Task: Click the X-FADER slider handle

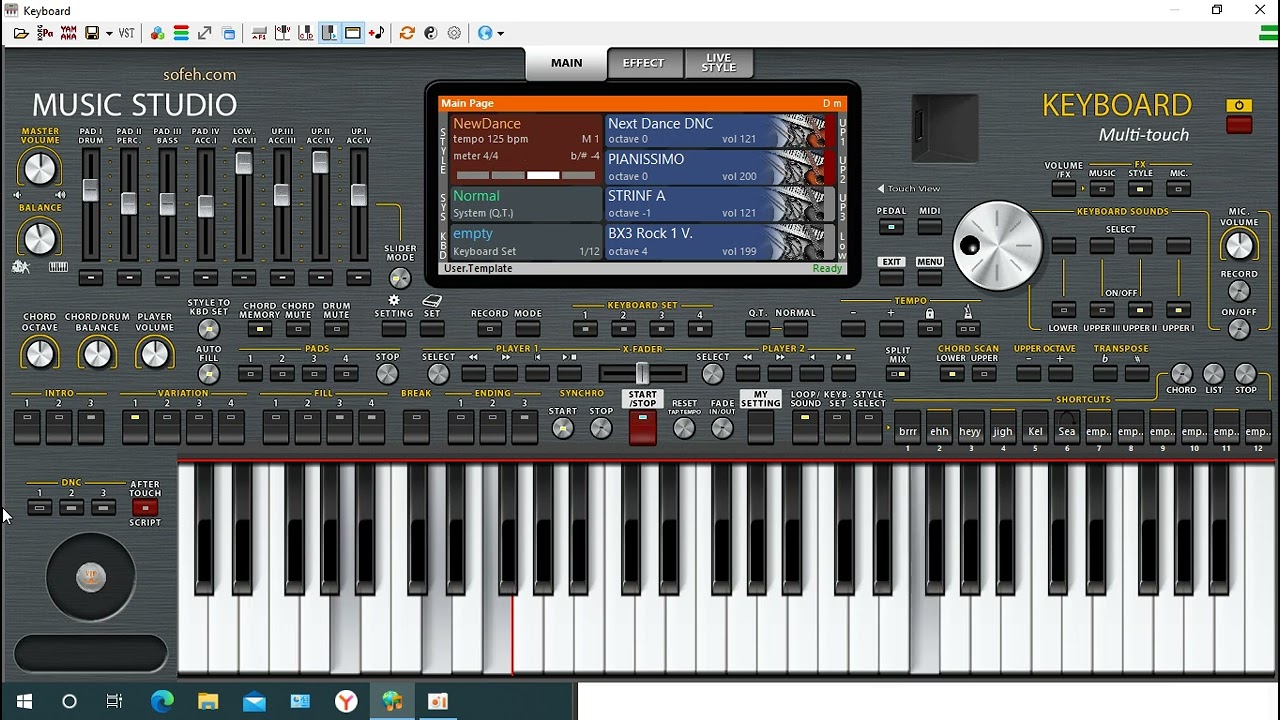Action: [x=642, y=374]
